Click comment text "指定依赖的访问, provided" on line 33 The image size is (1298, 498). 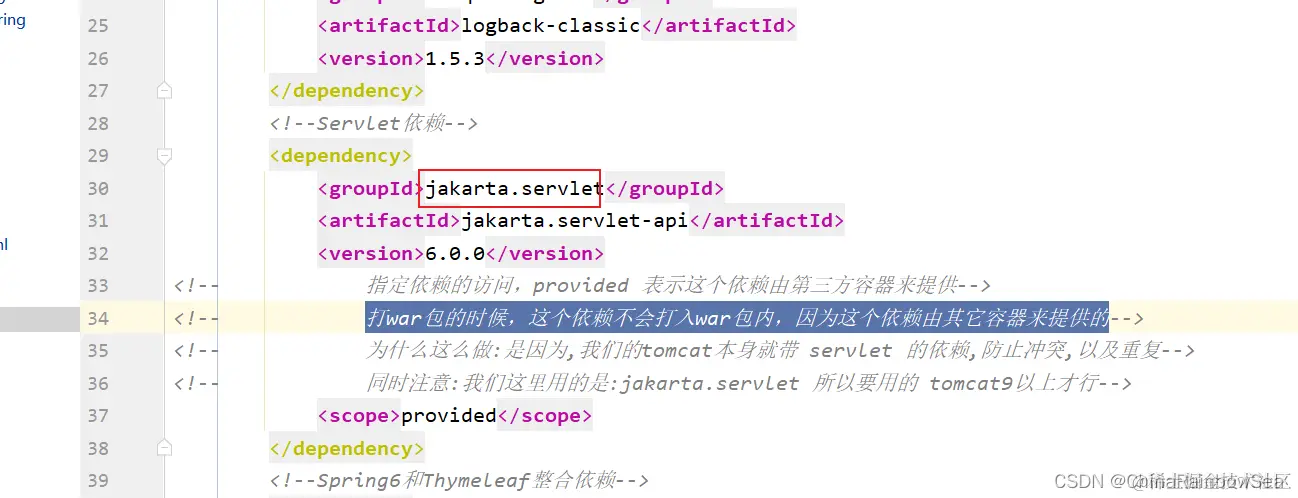[x=498, y=285]
